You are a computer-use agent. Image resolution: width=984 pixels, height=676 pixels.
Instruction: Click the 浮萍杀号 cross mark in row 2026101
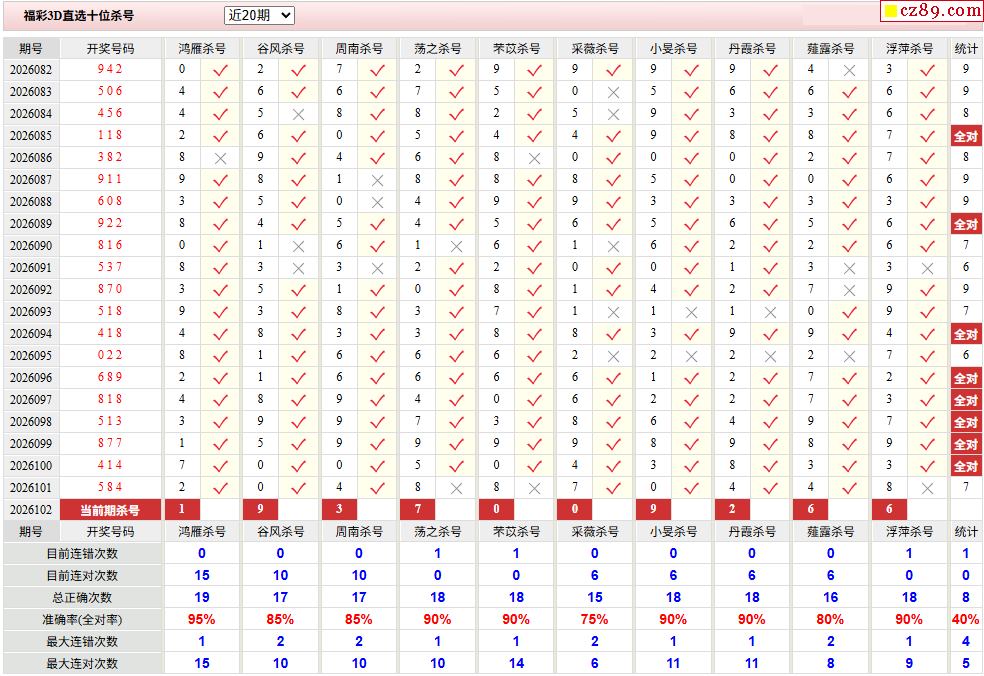coord(927,488)
